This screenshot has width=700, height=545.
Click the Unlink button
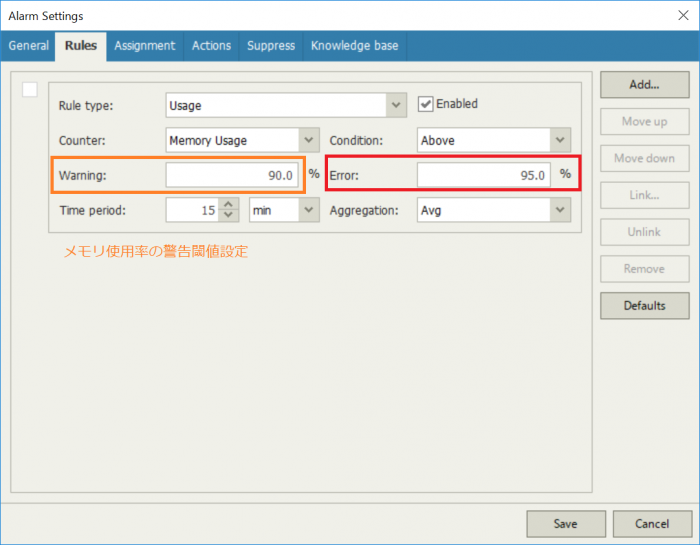click(645, 232)
